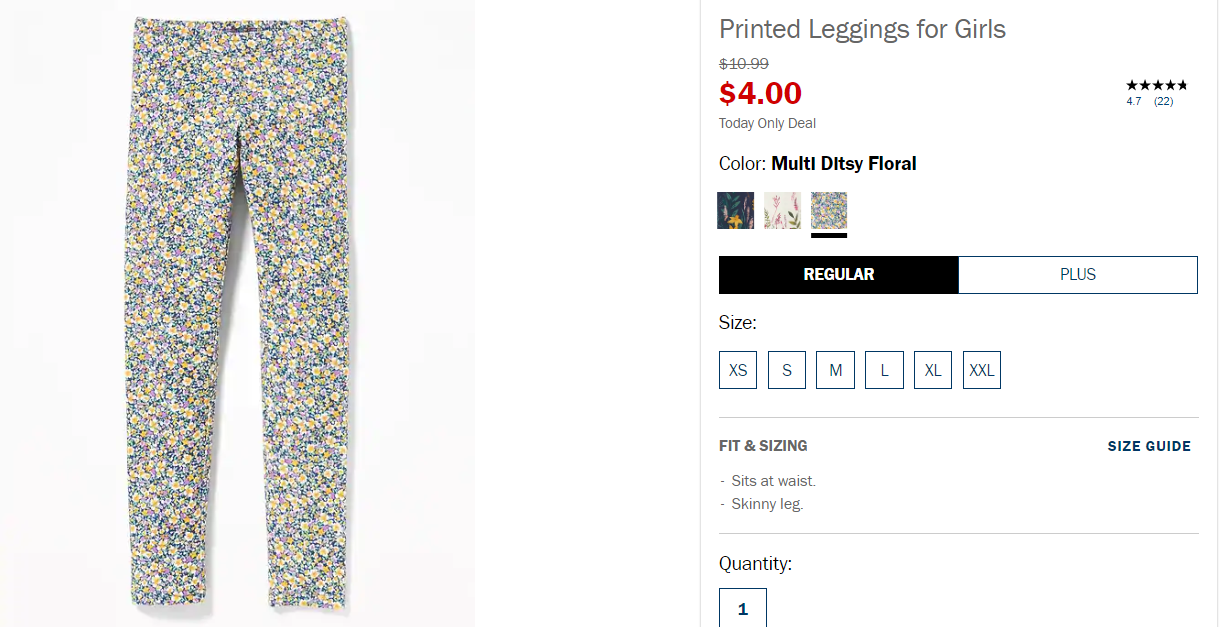Image resolution: width=1220 pixels, height=627 pixels.
Task: Switch to the REGULAR fit tab
Action: (838, 275)
